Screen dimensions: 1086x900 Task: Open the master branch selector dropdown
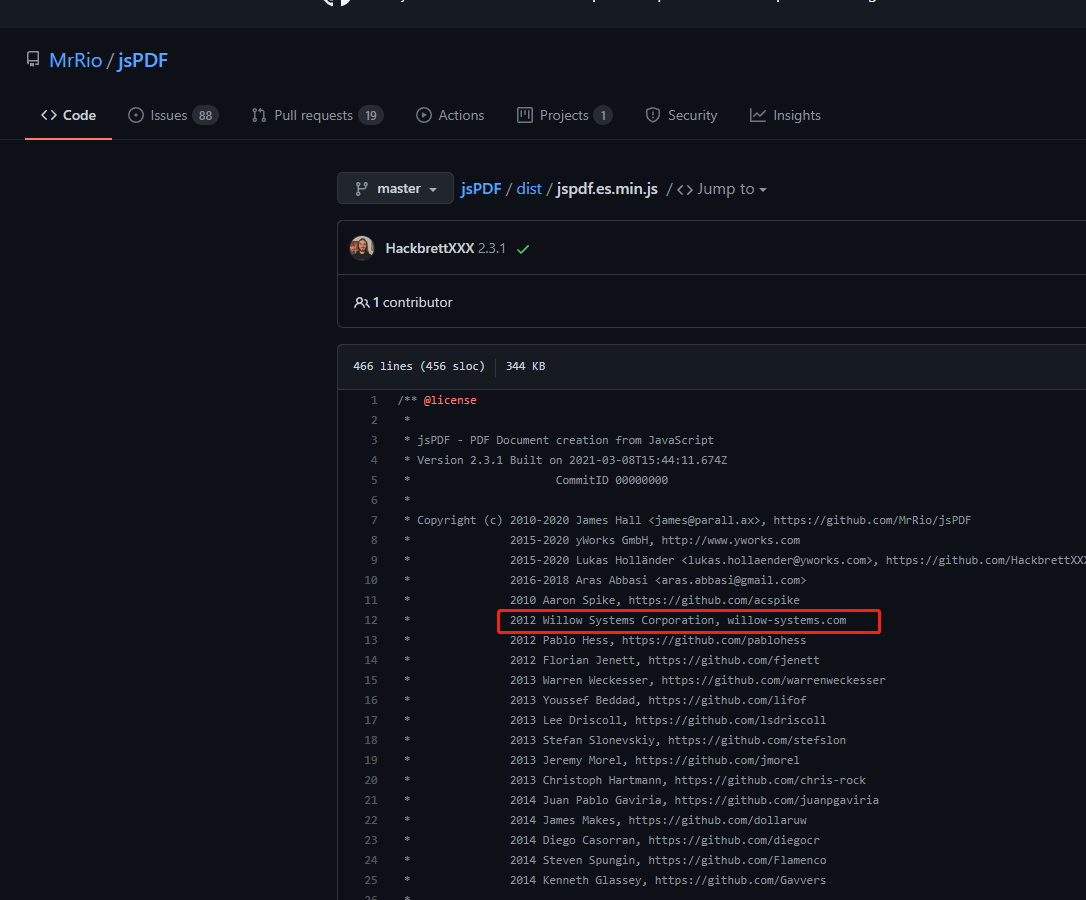pos(396,188)
